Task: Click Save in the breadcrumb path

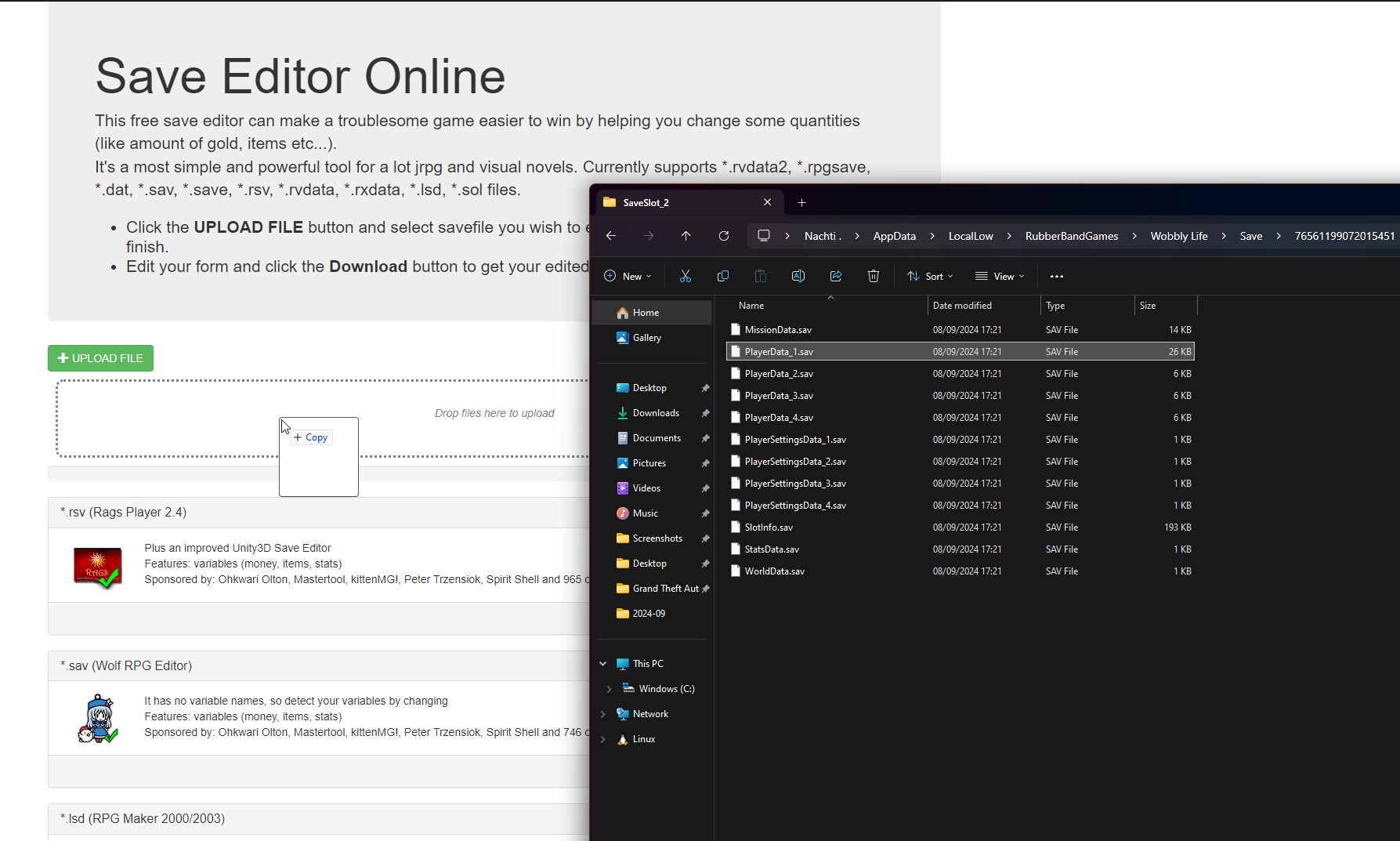Action: 1251,236
